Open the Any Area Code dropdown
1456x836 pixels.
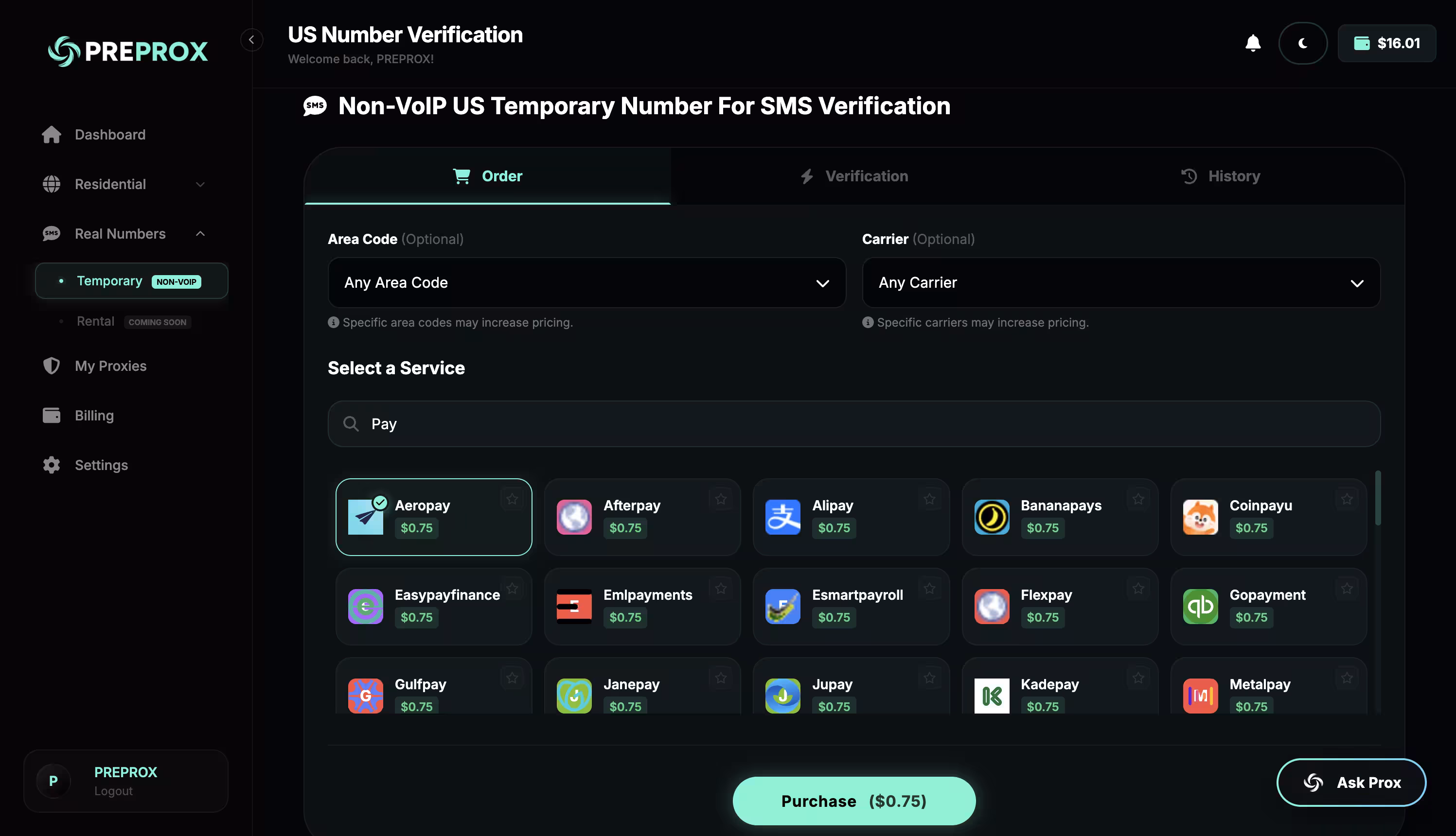586,282
